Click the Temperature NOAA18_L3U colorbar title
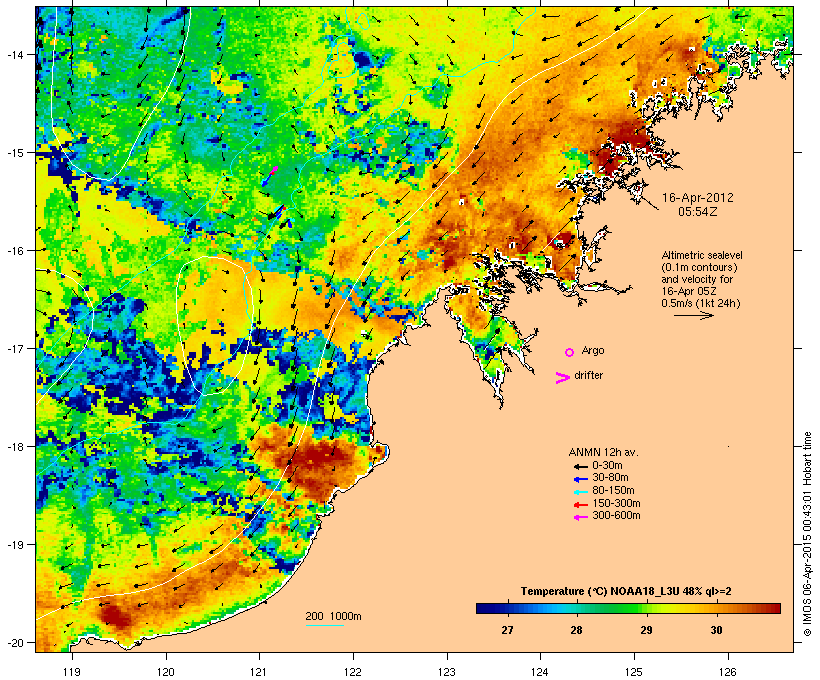The image size is (820, 680). point(626,591)
